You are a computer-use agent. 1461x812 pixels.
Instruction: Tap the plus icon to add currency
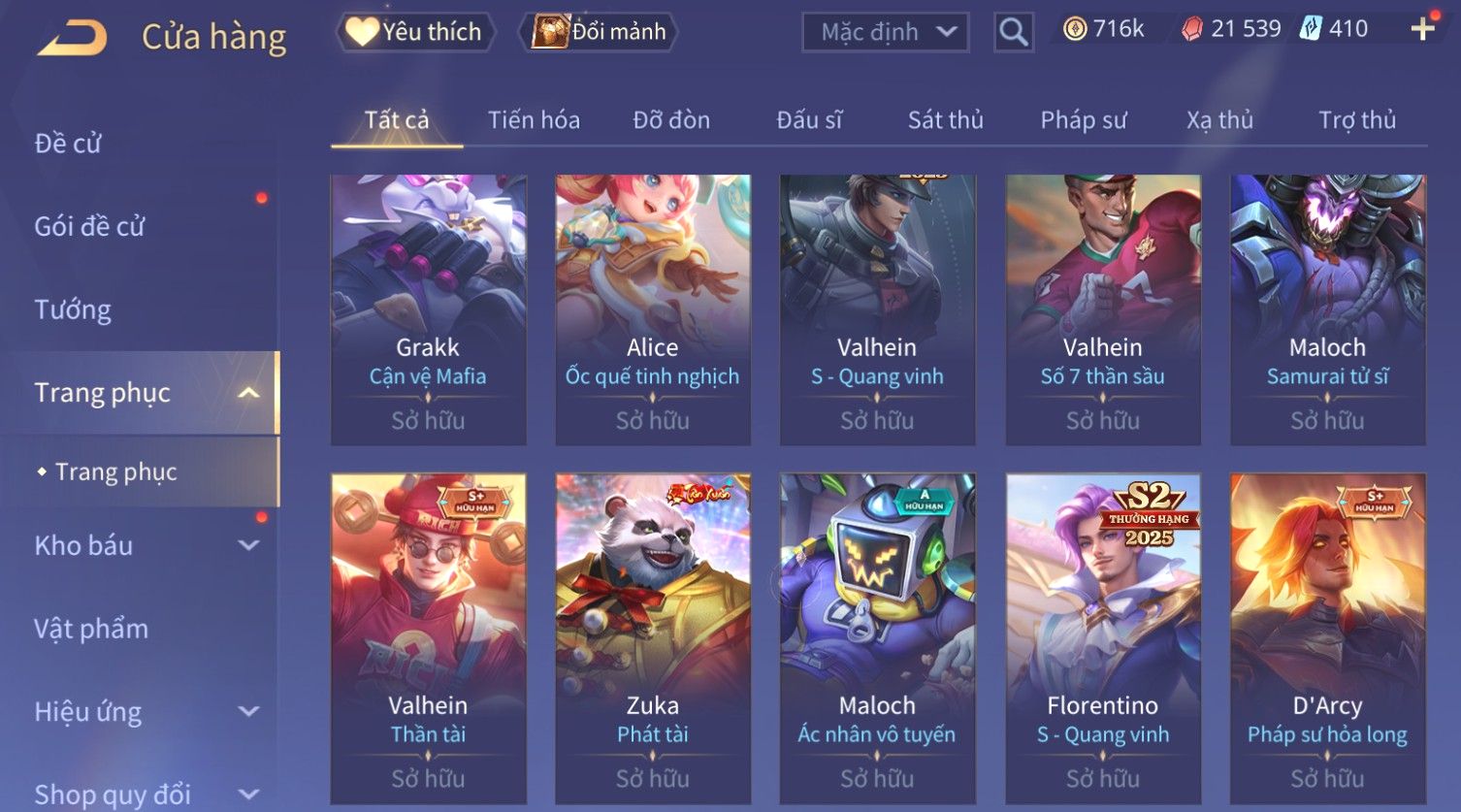pos(1422,29)
